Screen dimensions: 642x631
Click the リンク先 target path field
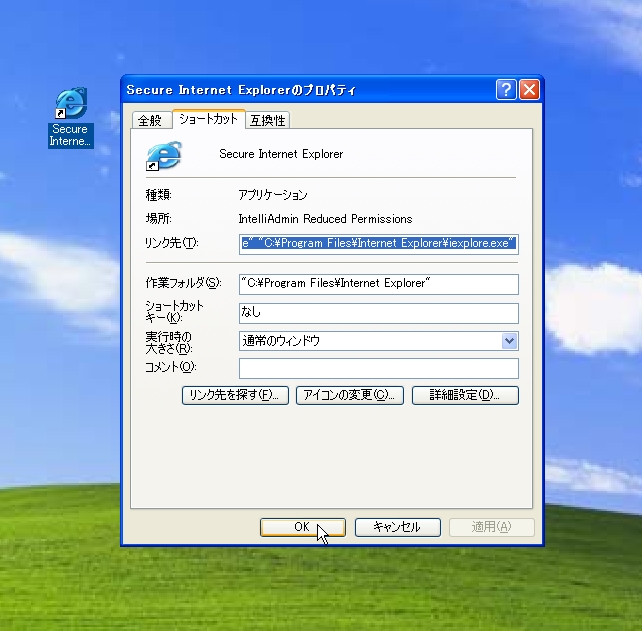click(379, 244)
